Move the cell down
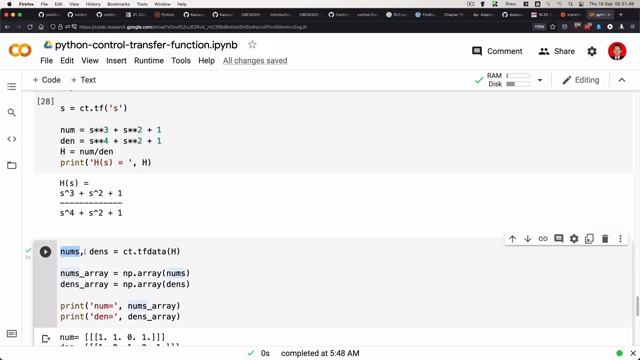Screen dimensions: 640x360 click(x=527, y=239)
